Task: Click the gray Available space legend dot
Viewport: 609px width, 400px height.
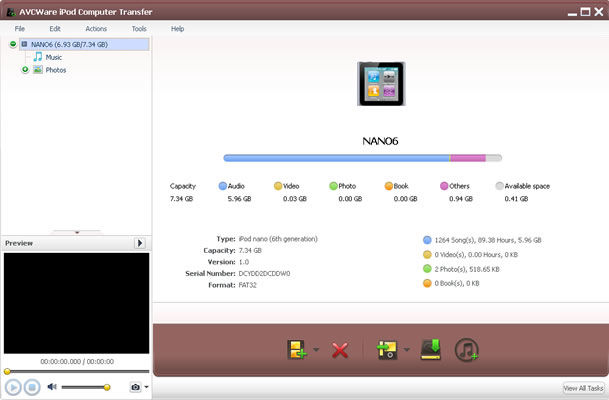Action: (499, 186)
